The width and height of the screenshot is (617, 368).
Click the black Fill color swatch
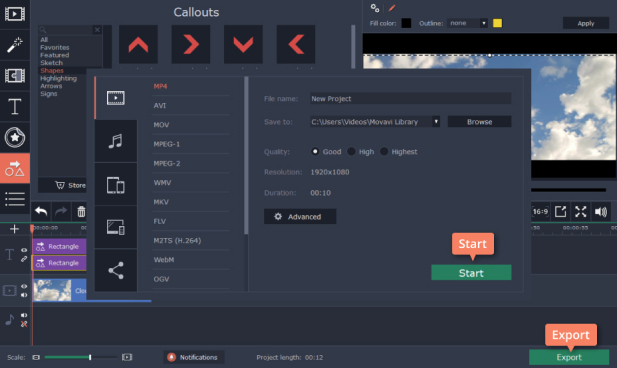click(406, 23)
